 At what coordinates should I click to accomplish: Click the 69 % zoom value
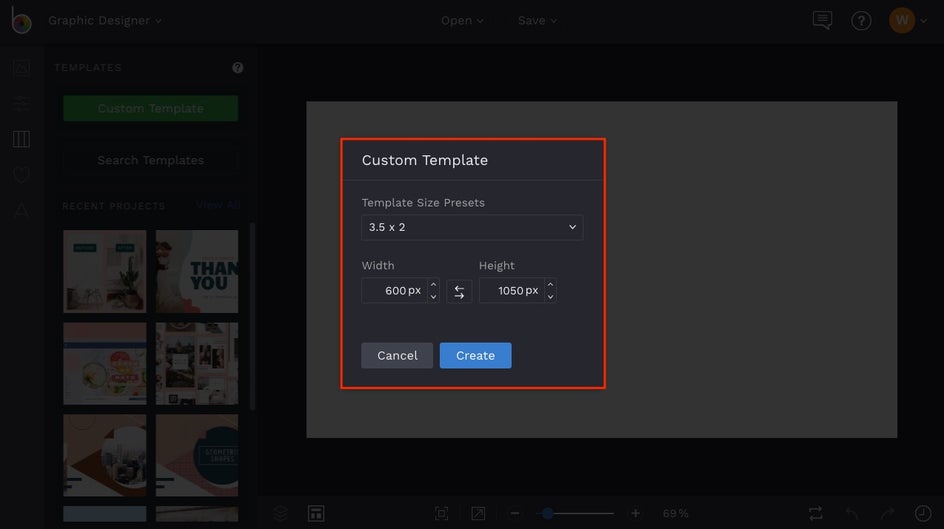675,513
